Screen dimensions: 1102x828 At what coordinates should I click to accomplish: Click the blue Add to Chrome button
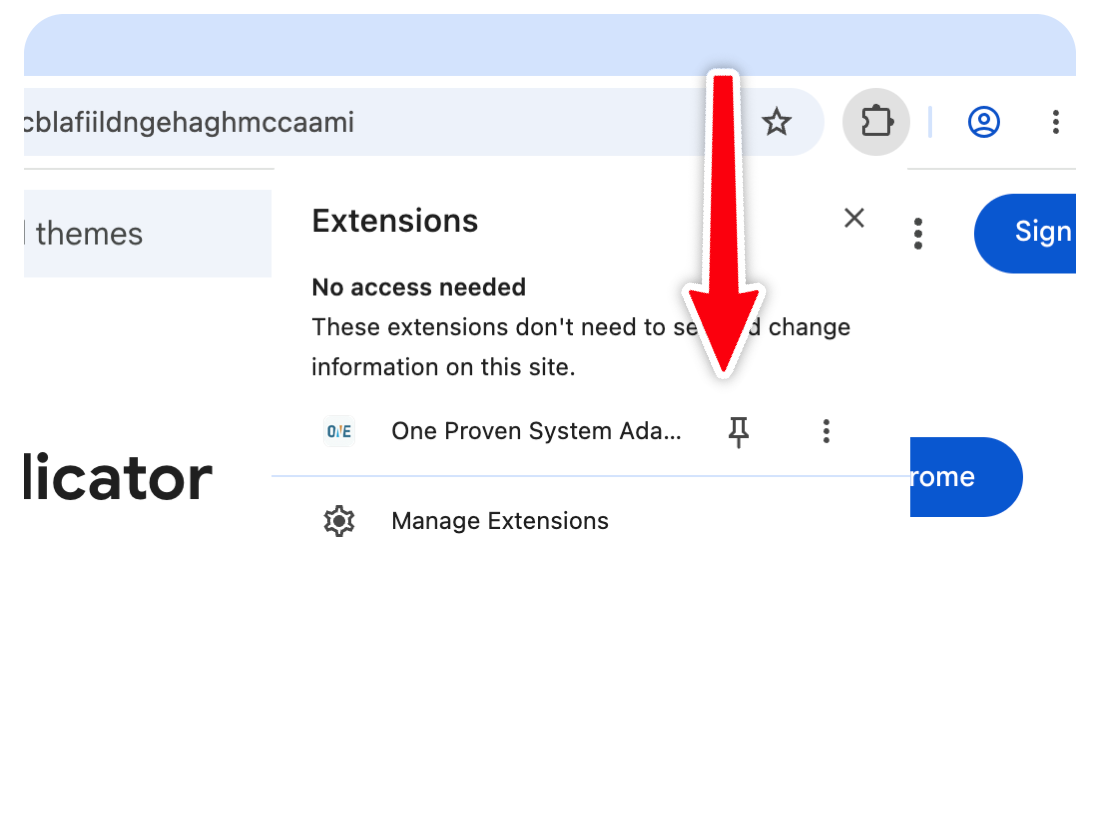click(x=966, y=477)
